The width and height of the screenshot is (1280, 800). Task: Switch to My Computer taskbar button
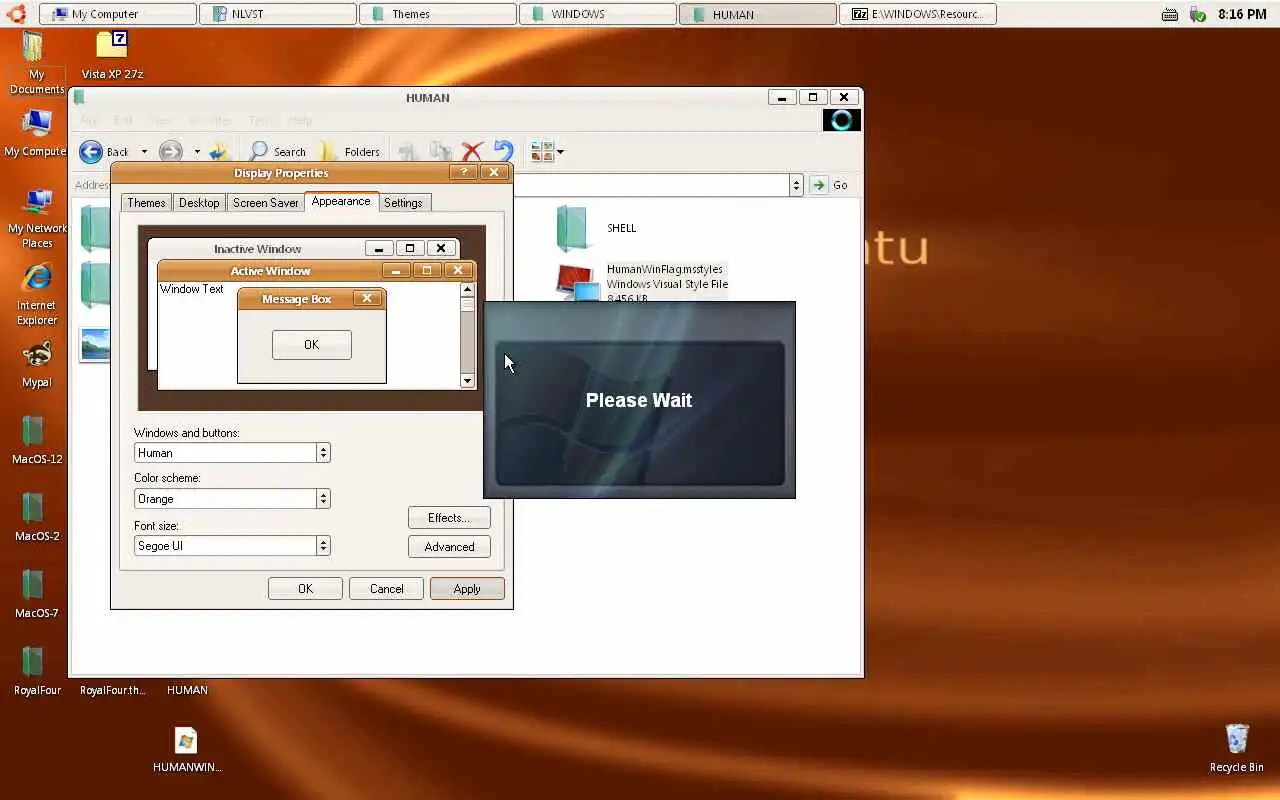point(117,14)
